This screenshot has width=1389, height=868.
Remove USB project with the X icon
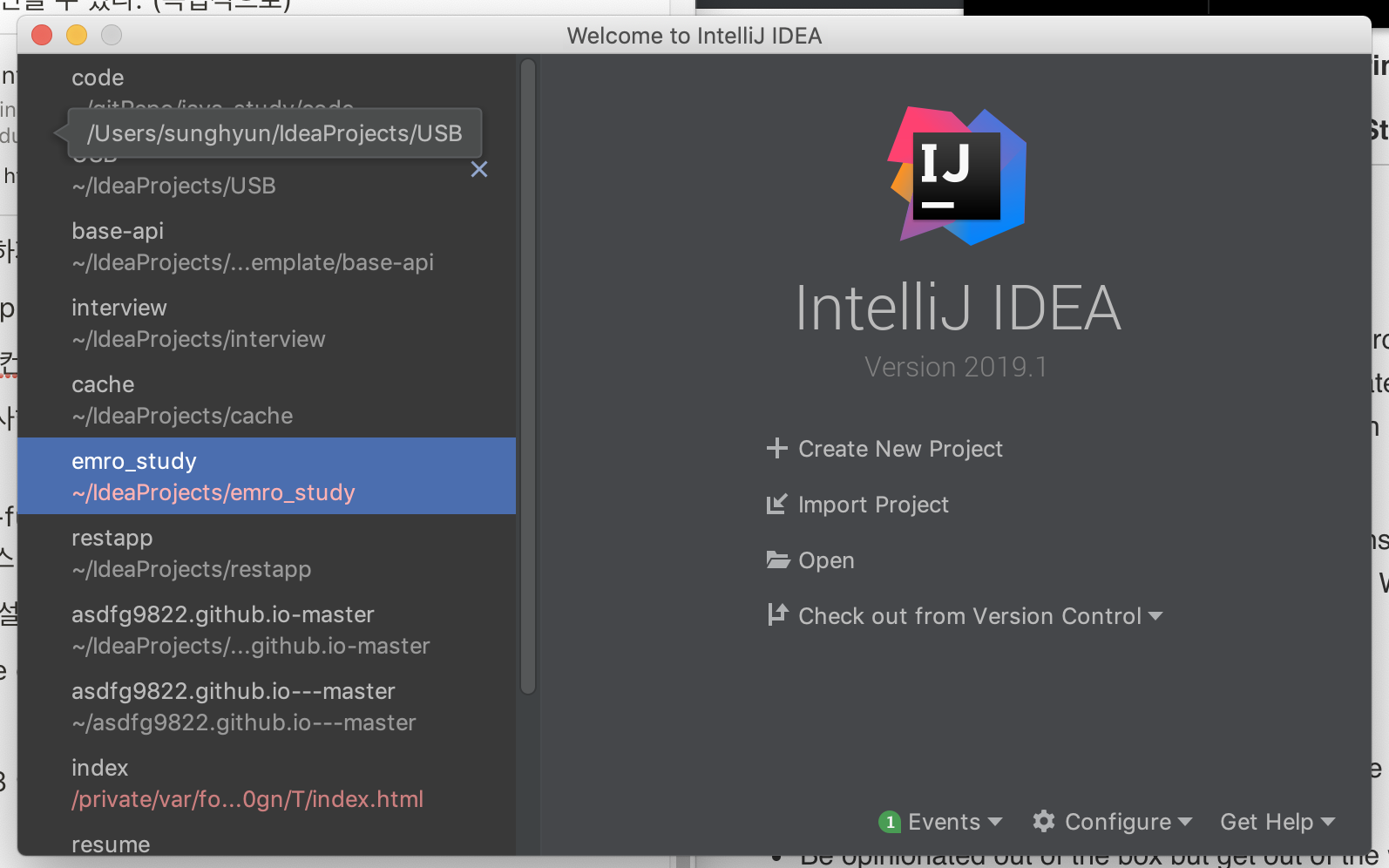(x=479, y=169)
